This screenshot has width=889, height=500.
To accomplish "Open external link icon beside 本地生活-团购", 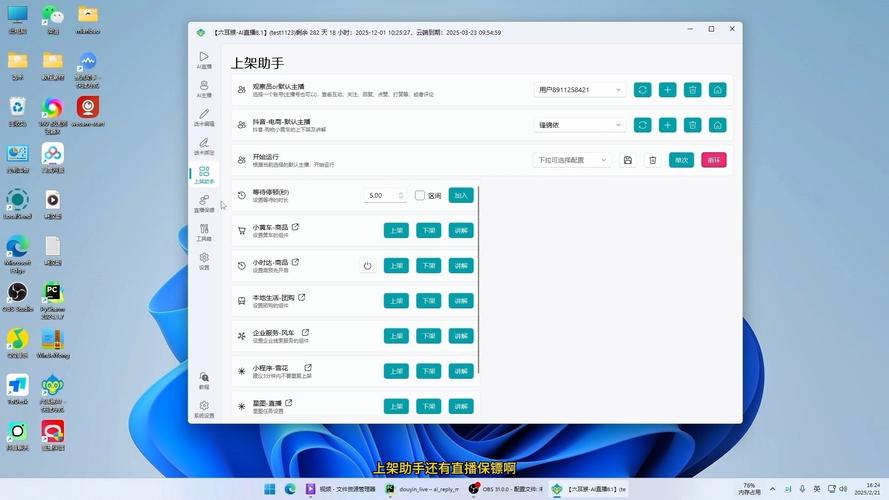I will tap(302, 297).
